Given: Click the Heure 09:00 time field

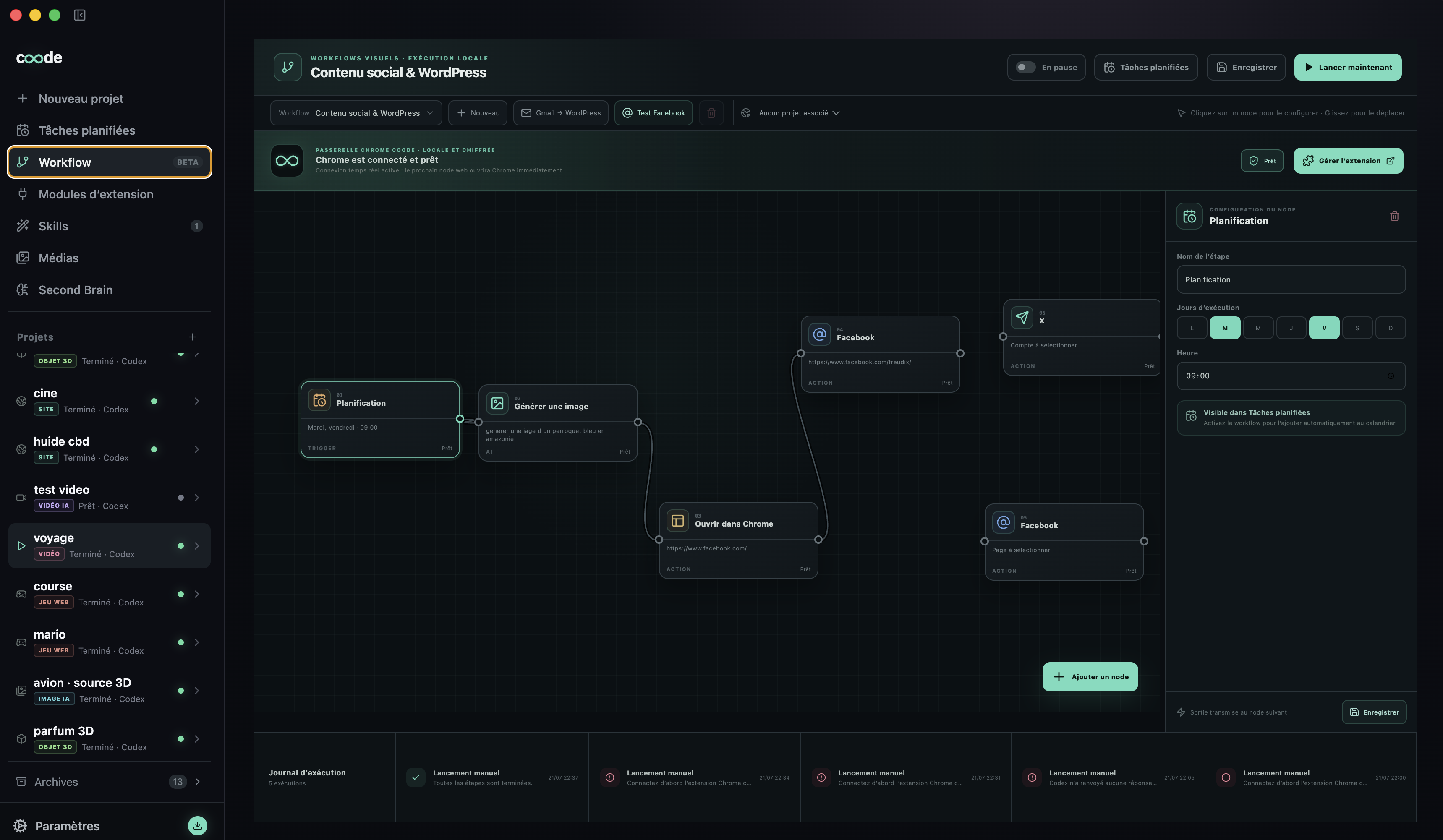Looking at the screenshot, I should tap(1291, 376).
